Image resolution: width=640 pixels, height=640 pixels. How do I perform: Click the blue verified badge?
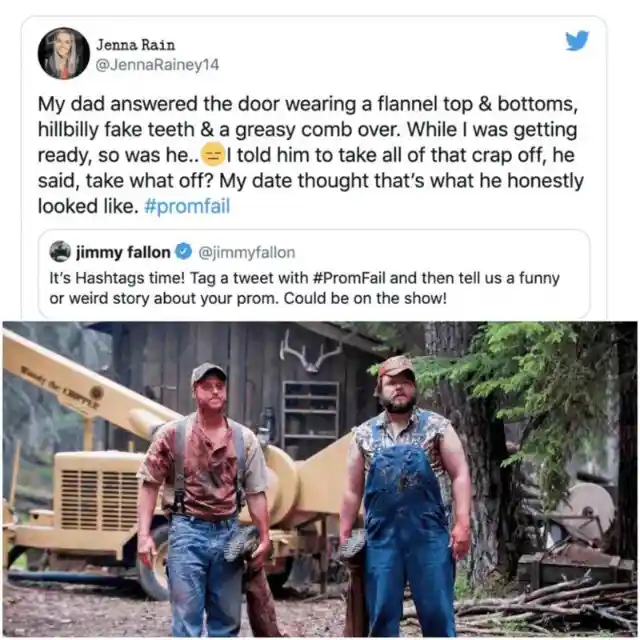click(184, 252)
